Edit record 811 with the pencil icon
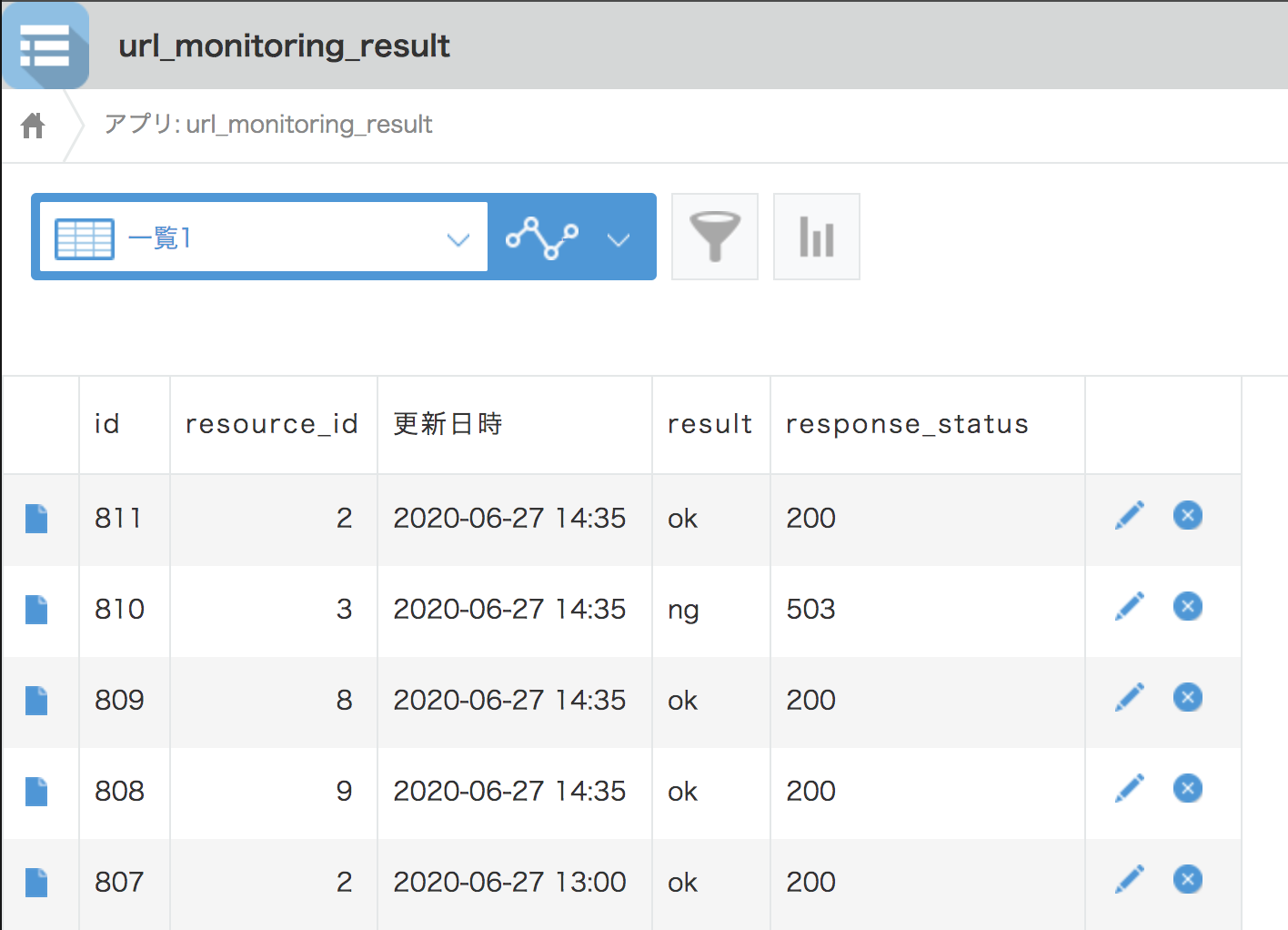This screenshot has width=1288, height=930. [x=1130, y=515]
